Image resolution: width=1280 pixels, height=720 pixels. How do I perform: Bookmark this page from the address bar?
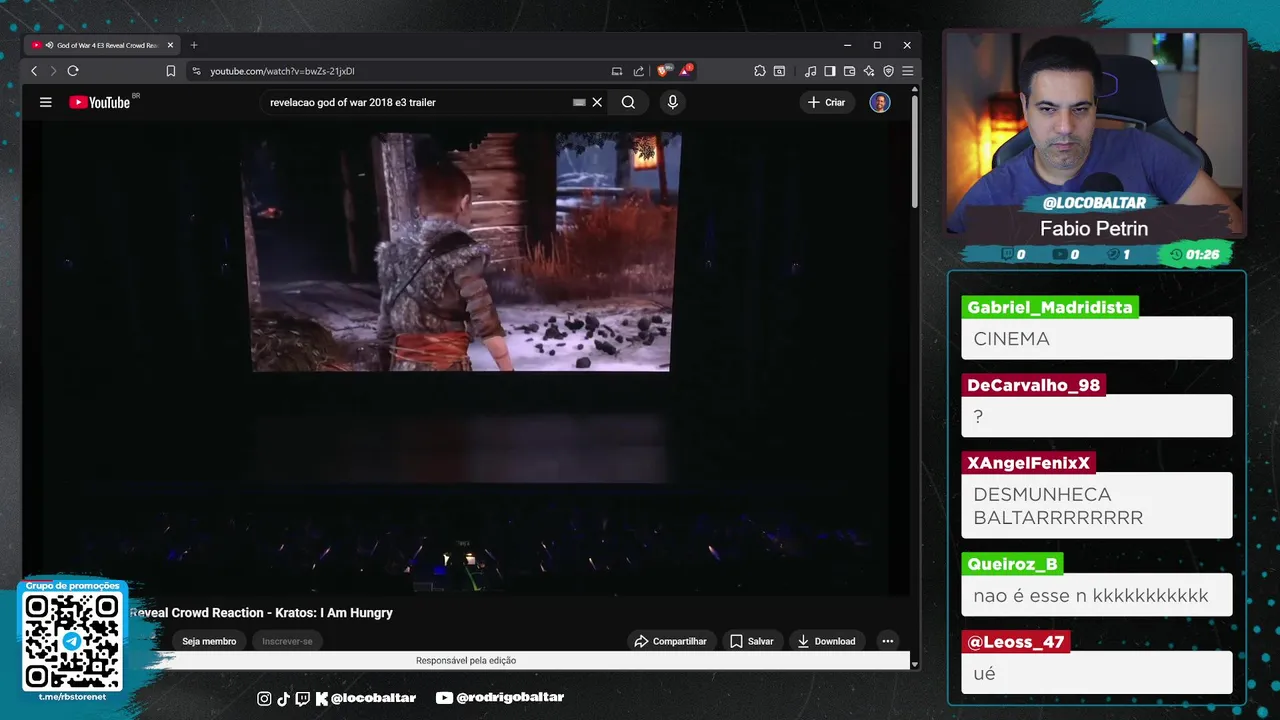click(x=171, y=71)
